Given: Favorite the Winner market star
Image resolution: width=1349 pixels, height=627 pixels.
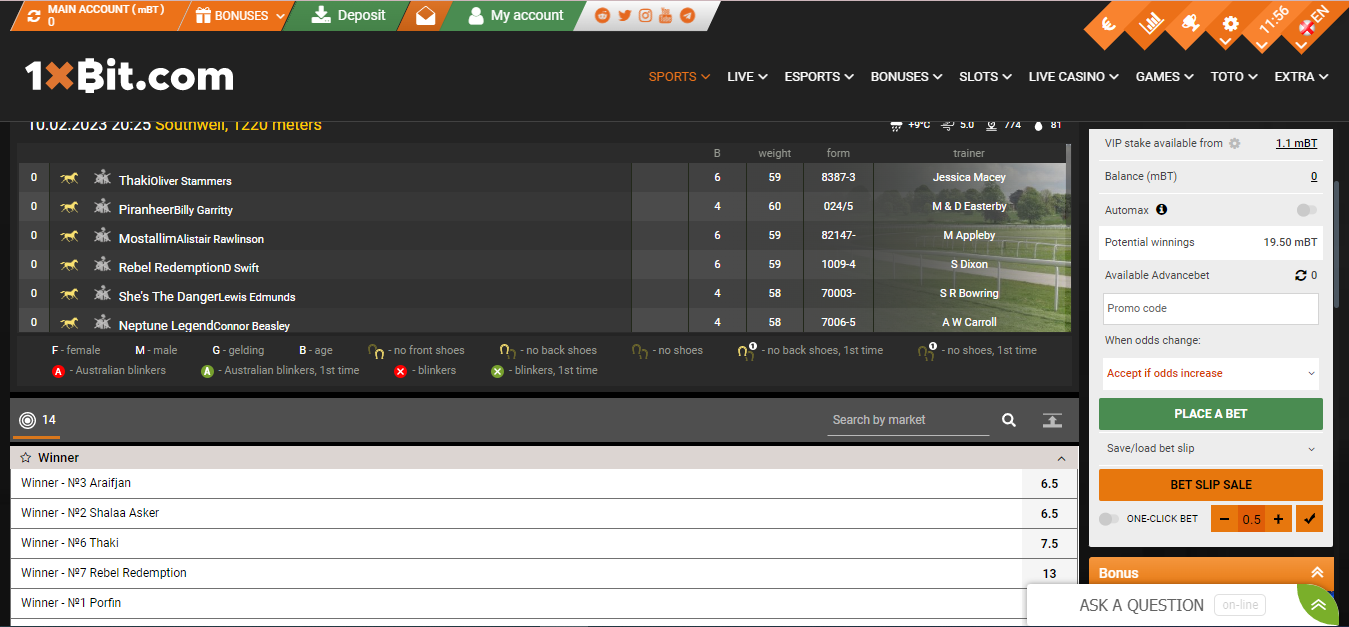Looking at the screenshot, I should (24, 457).
